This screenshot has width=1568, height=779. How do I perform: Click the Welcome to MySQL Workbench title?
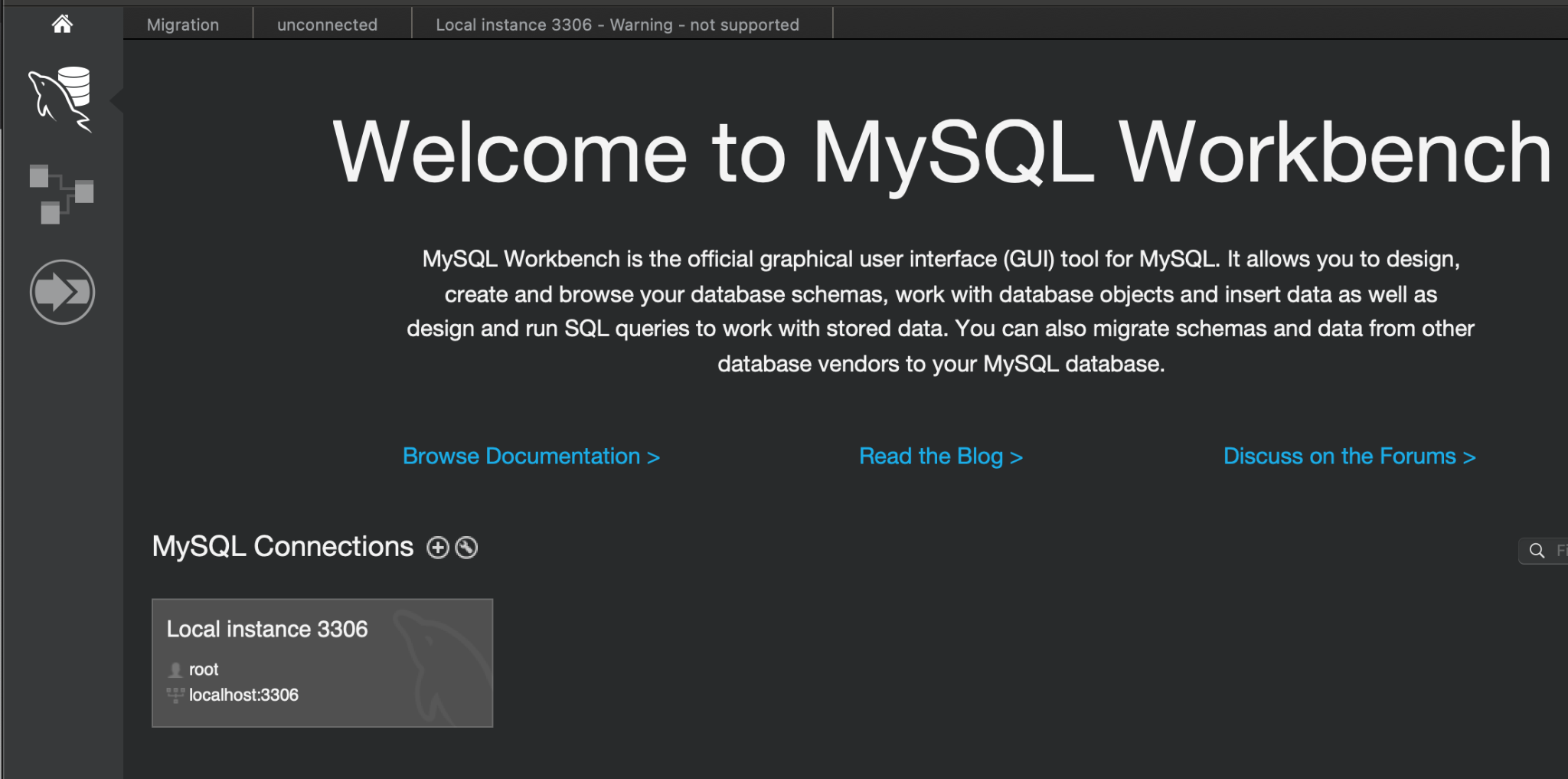[x=941, y=153]
